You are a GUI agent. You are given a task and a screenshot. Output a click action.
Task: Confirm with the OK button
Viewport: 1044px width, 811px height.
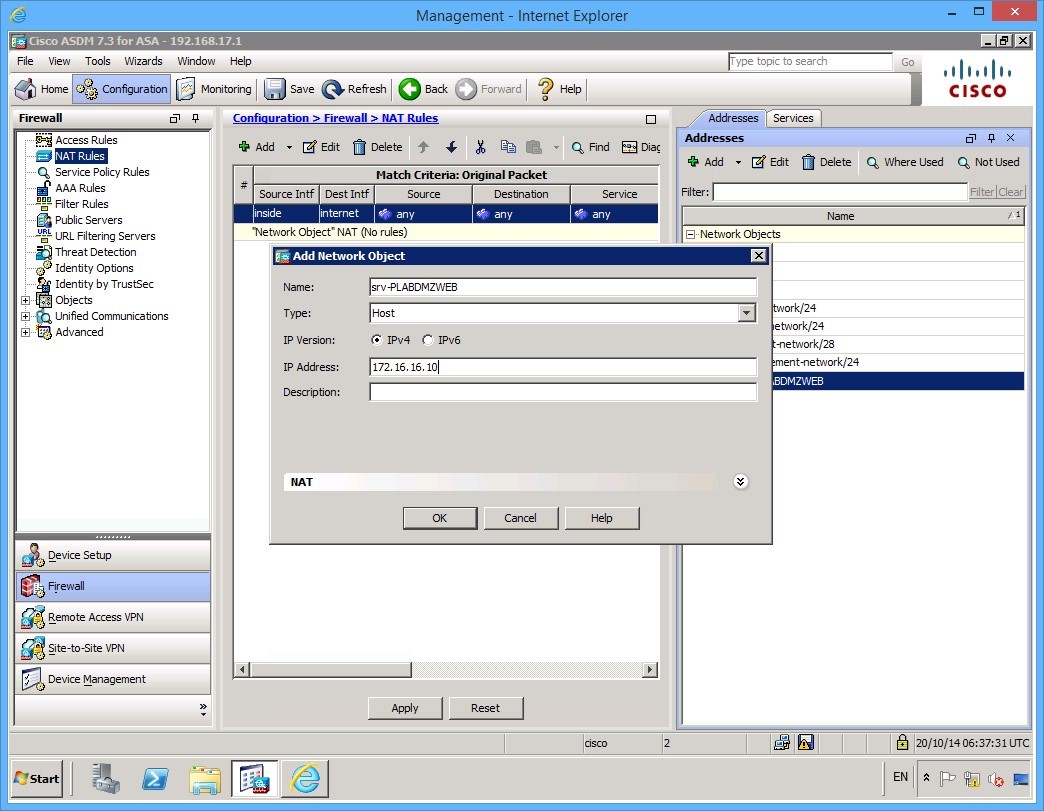pyautogui.click(x=439, y=518)
